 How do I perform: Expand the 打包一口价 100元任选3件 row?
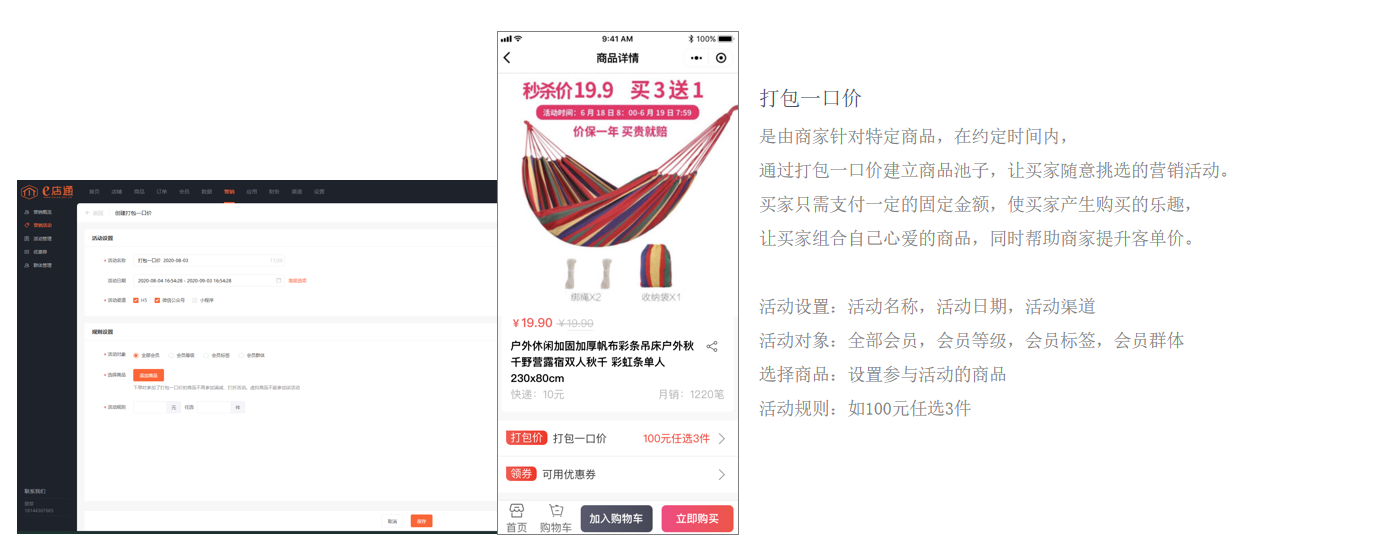click(618, 438)
